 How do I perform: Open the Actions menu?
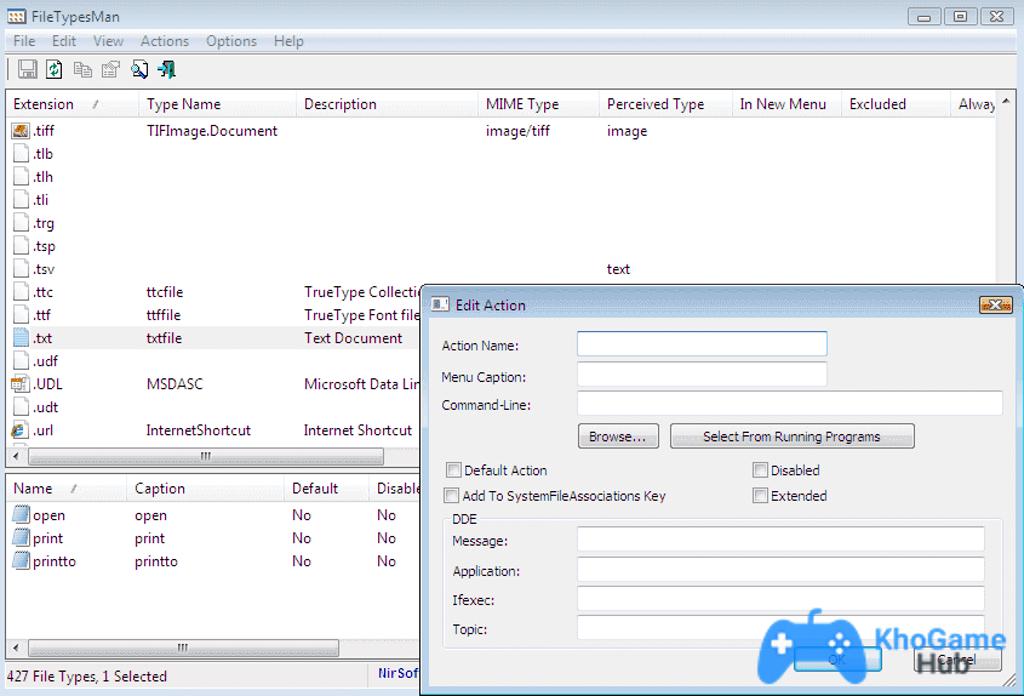pyautogui.click(x=164, y=41)
